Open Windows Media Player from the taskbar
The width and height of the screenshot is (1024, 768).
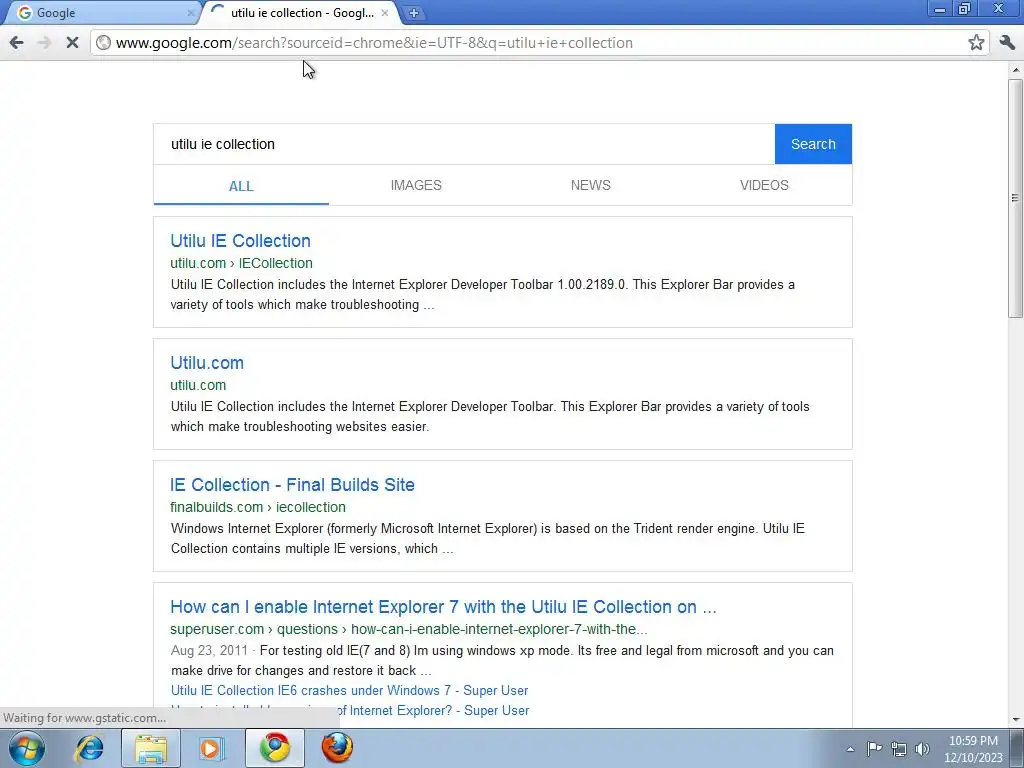(x=212, y=748)
